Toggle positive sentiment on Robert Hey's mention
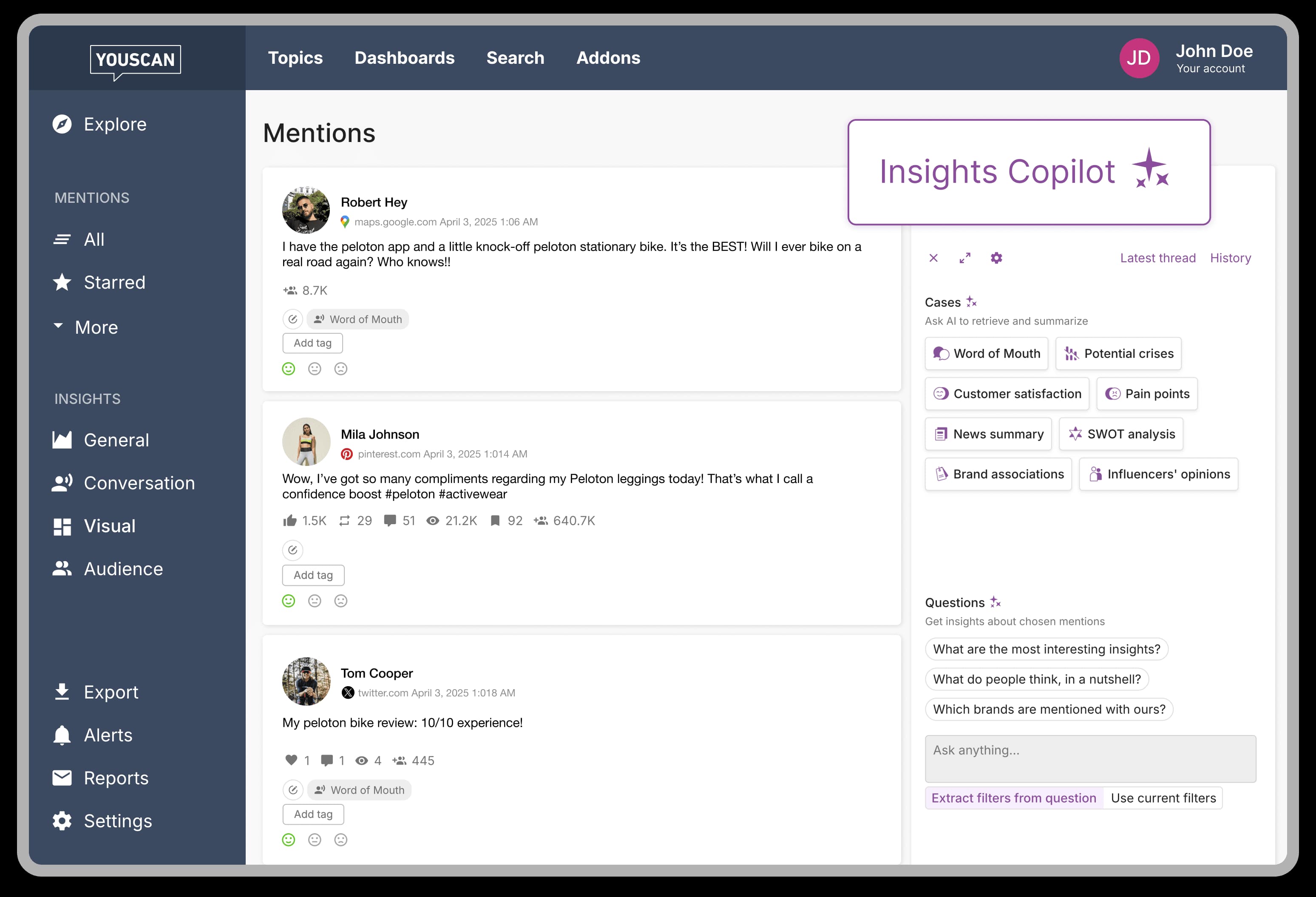Screen dimensions: 1316x897 point(288,368)
